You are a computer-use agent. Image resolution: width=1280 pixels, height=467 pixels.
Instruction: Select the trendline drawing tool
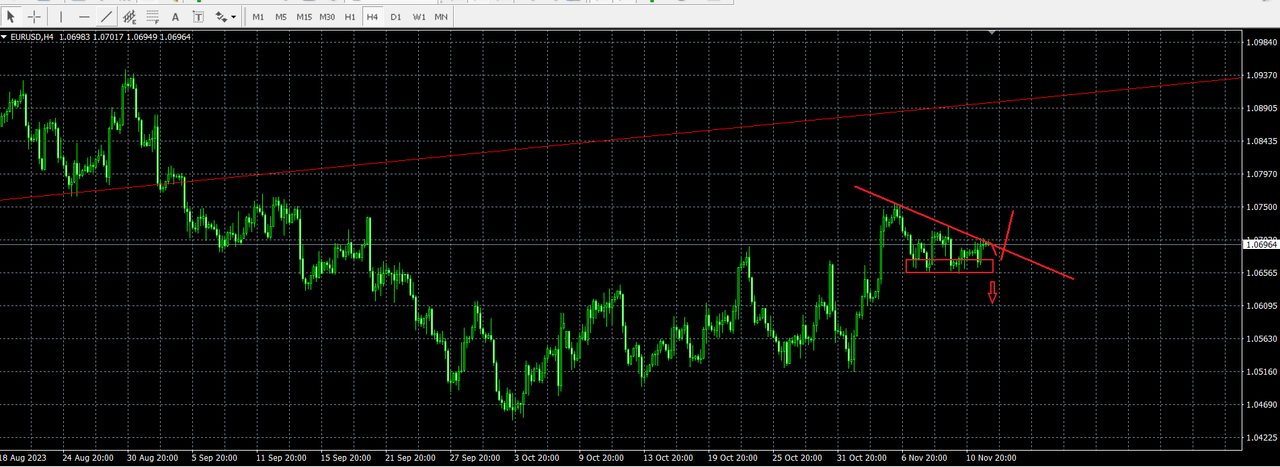click(106, 16)
